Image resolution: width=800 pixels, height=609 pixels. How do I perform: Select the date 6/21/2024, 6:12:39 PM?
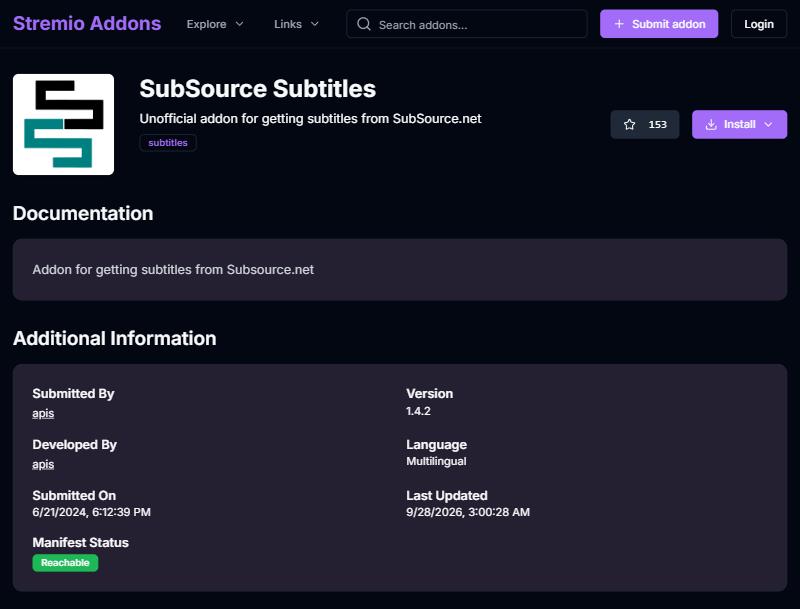coord(91,512)
